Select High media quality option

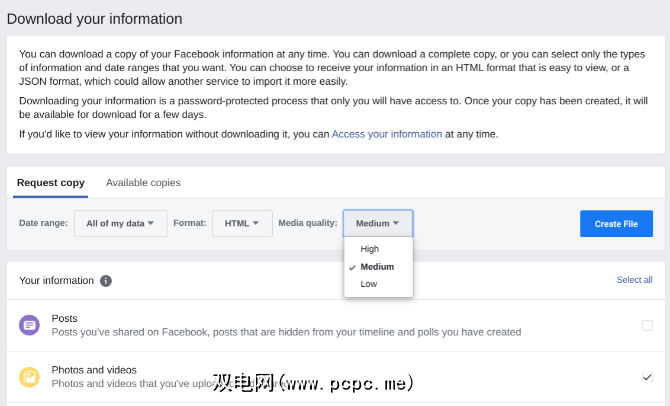370,249
